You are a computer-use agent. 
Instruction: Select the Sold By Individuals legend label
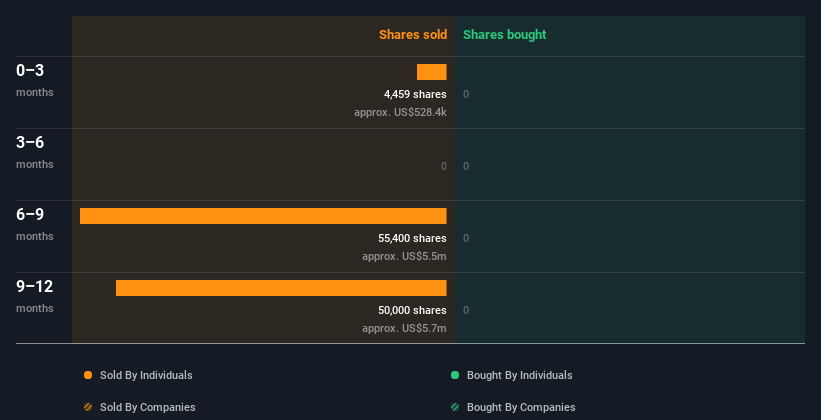[146, 375]
